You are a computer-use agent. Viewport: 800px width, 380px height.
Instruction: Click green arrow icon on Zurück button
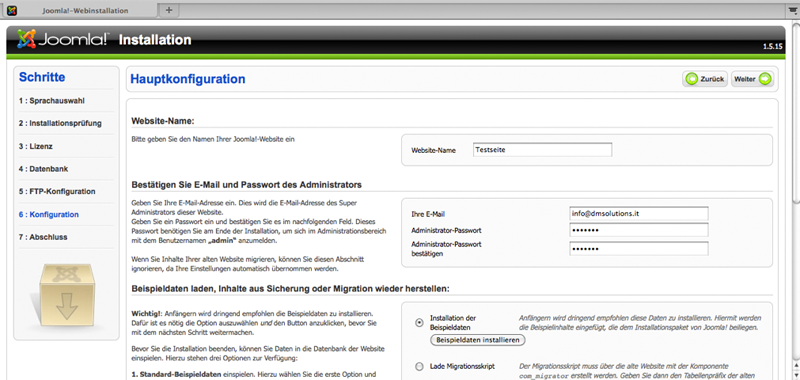click(692, 79)
